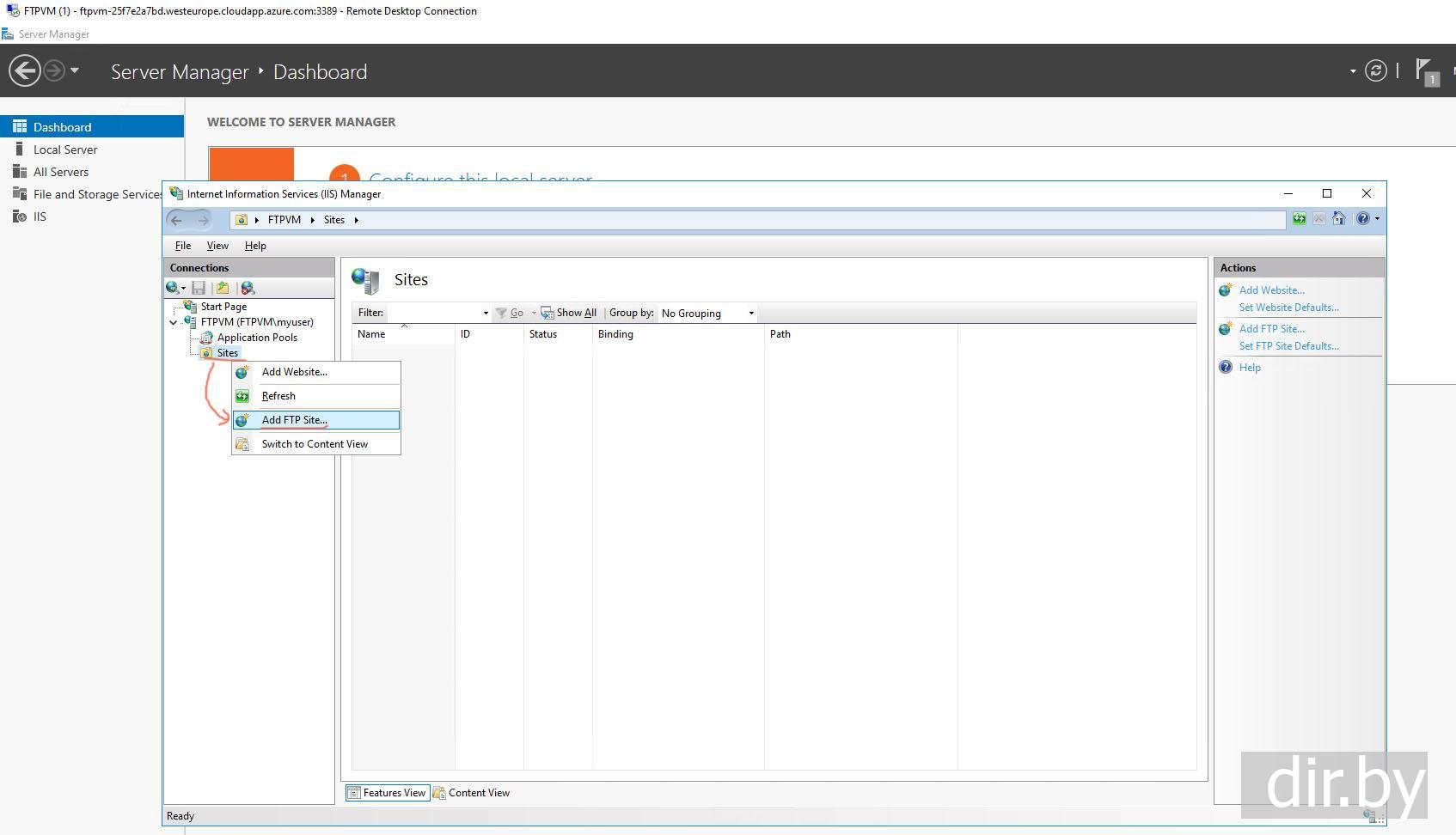
Task: Open the Filter dropdown arrow
Action: tap(486, 314)
